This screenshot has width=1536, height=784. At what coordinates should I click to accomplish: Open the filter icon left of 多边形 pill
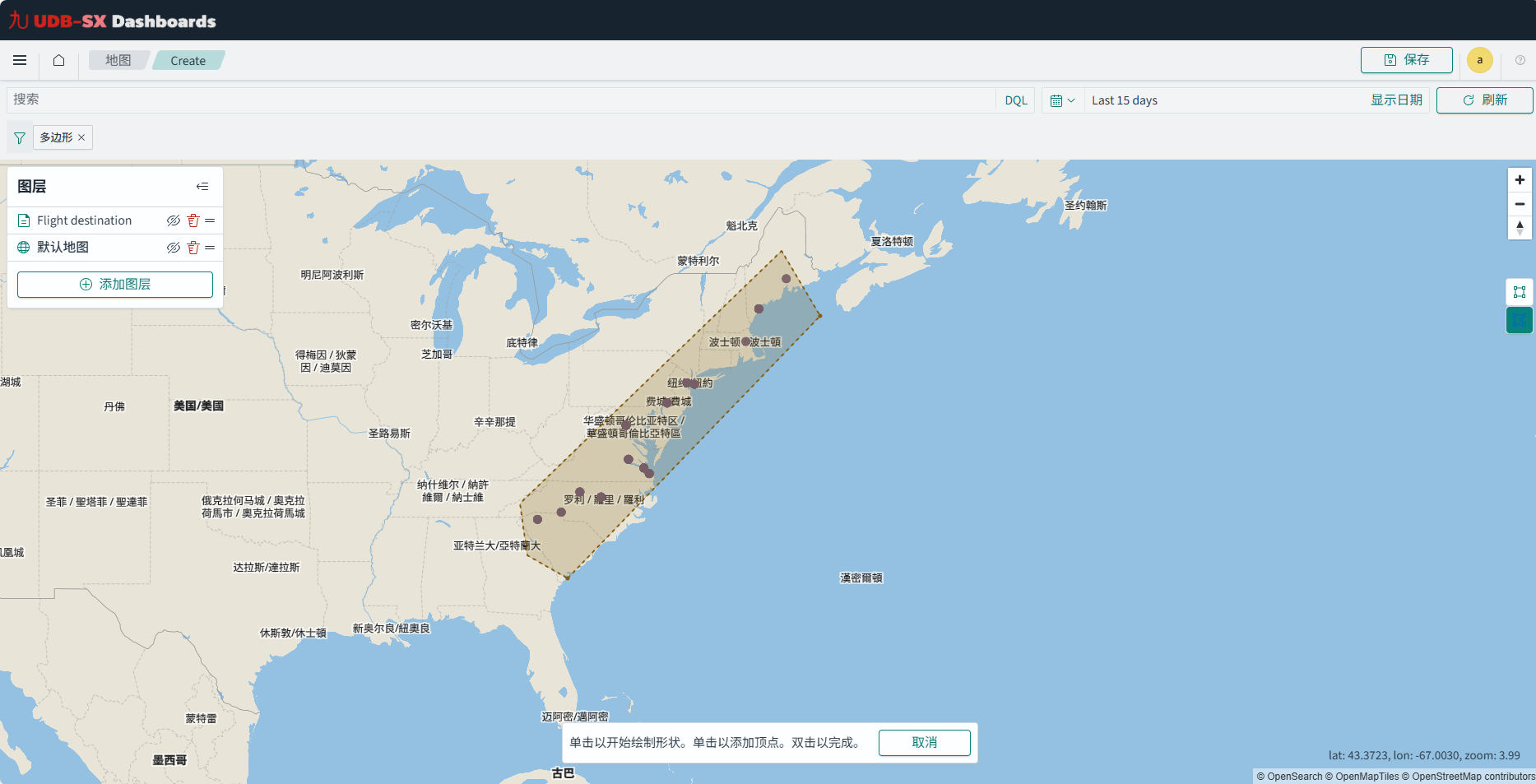point(19,137)
